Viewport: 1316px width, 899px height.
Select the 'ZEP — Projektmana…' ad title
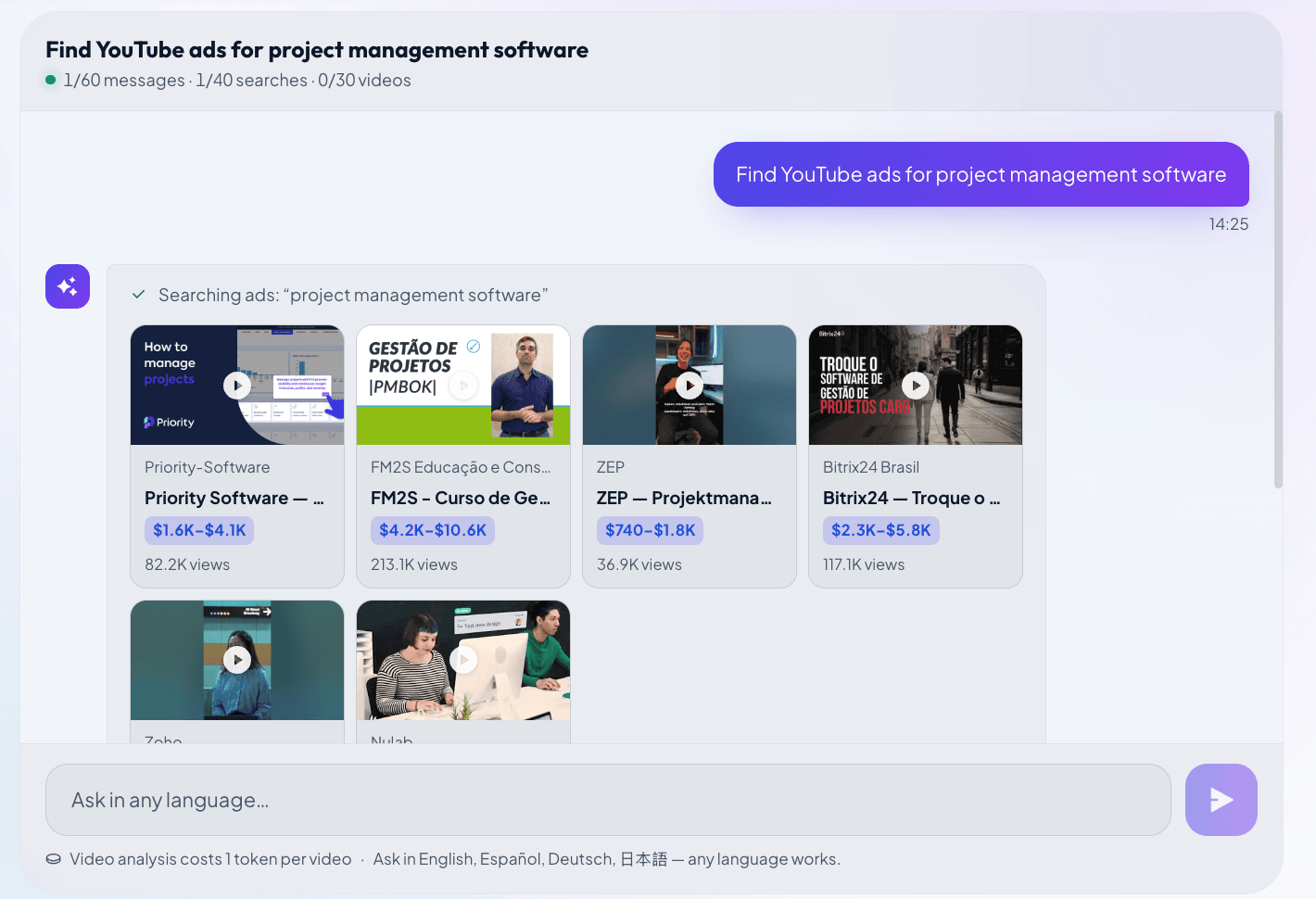coord(684,498)
